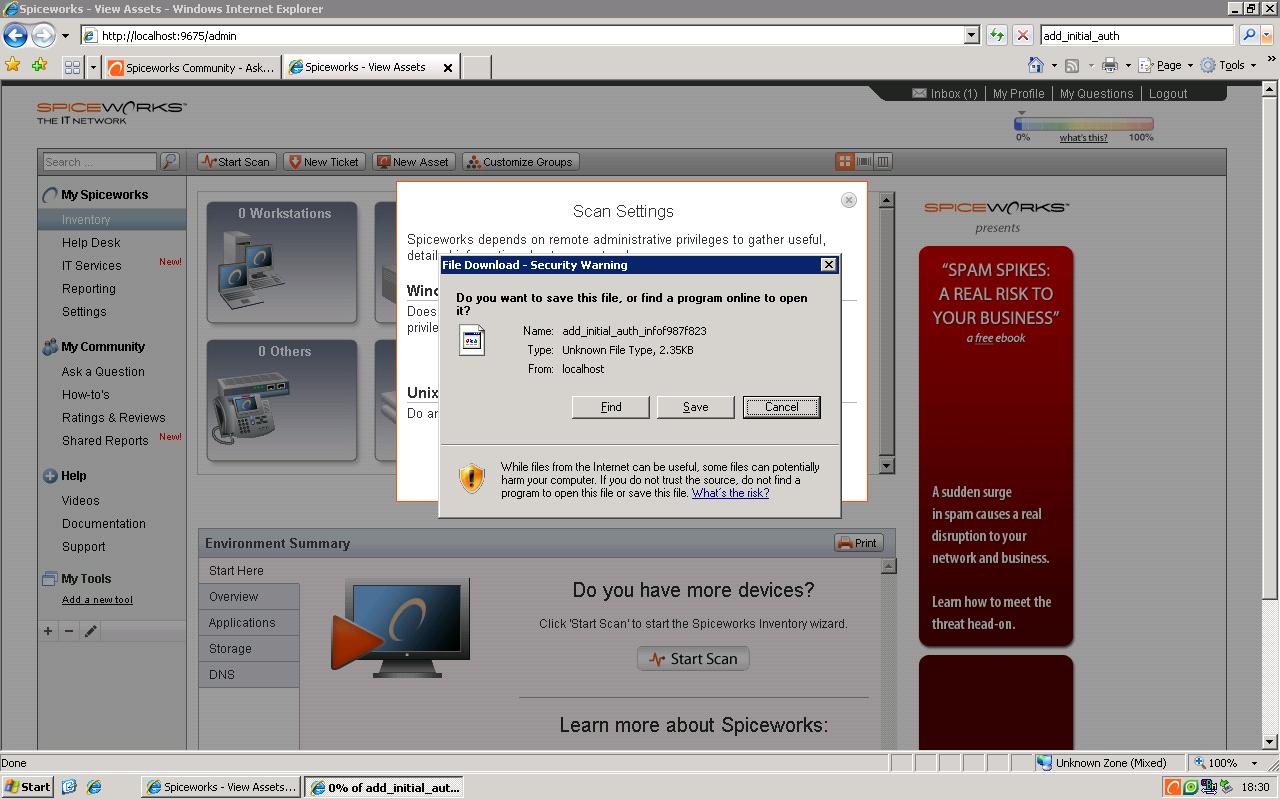Click inside the search input field

pyautogui.click(x=98, y=161)
